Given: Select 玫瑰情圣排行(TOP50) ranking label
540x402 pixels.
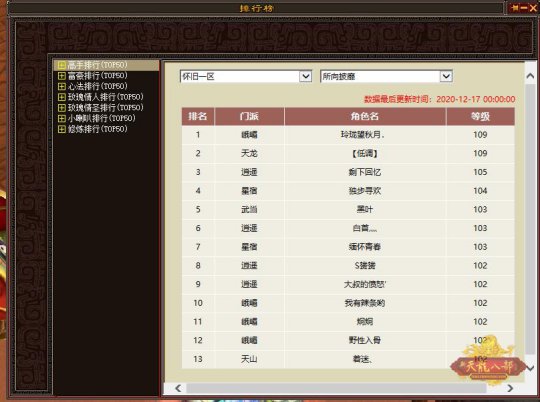Looking at the screenshot, I should [105, 108].
